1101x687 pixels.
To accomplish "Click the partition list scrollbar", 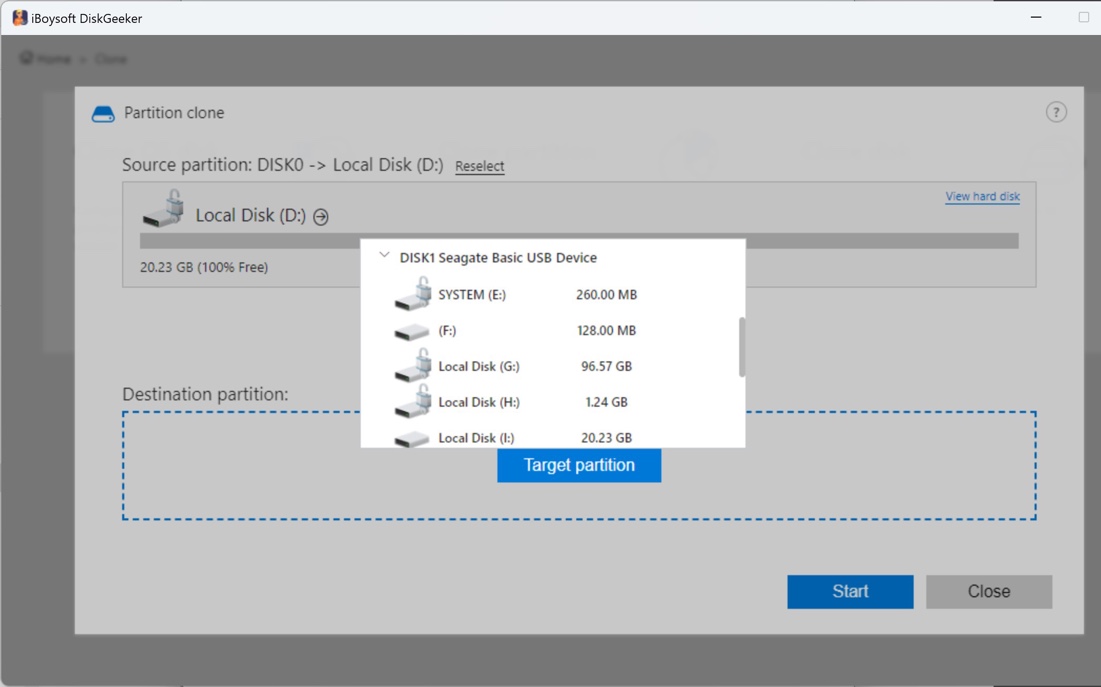I will click(741, 347).
